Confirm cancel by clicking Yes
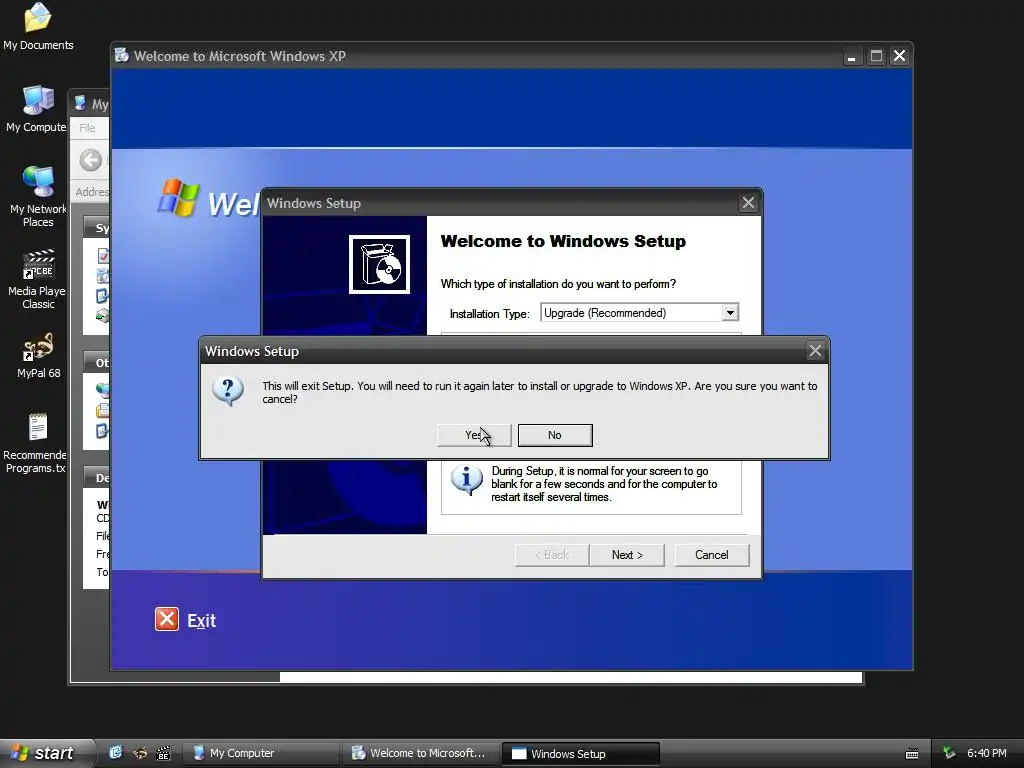1024x768 pixels. (474, 435)
